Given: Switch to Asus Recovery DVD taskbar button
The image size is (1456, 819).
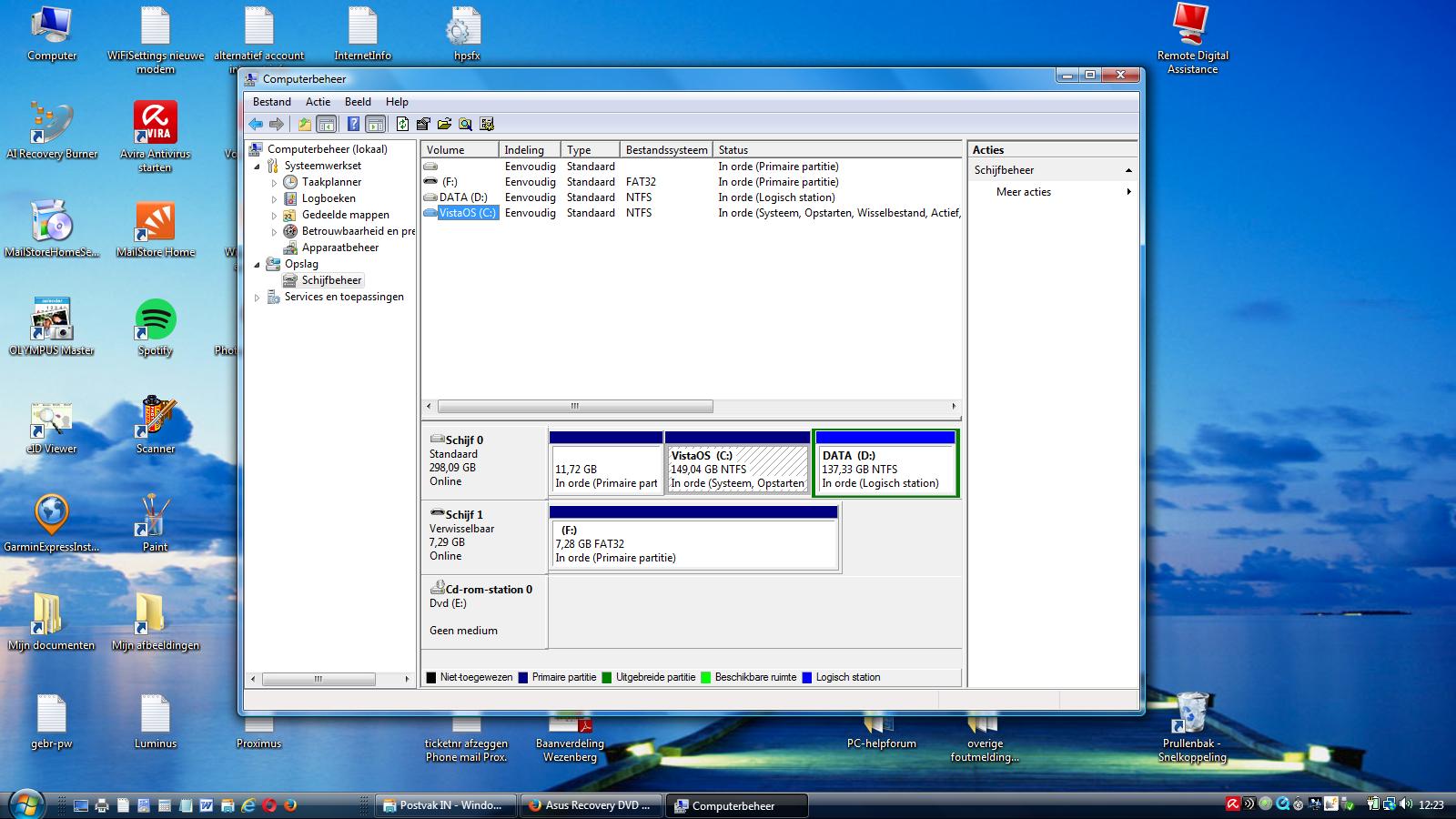Looking at the screenshot, I should (591, 805).
